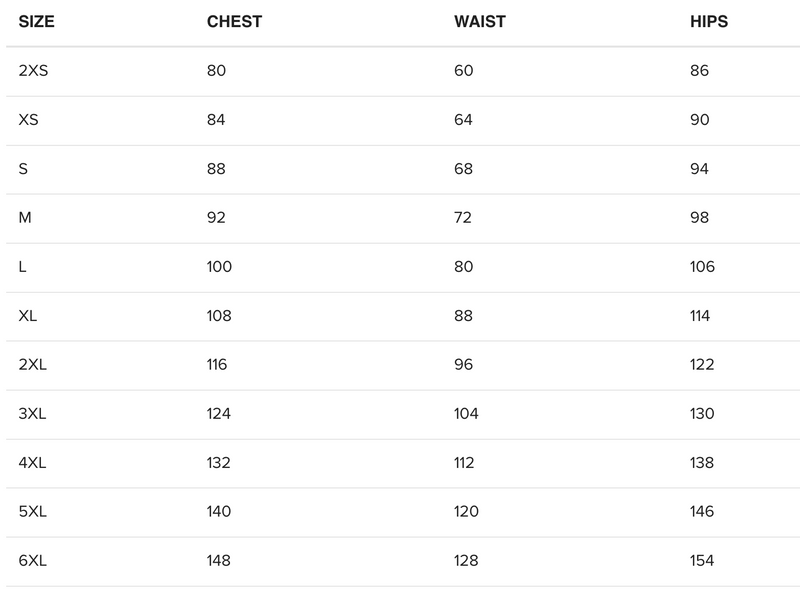Click the CHEST column header
The width and height of the screenshot is (800, 598).
pyautogui.click(x=234, y=22)
